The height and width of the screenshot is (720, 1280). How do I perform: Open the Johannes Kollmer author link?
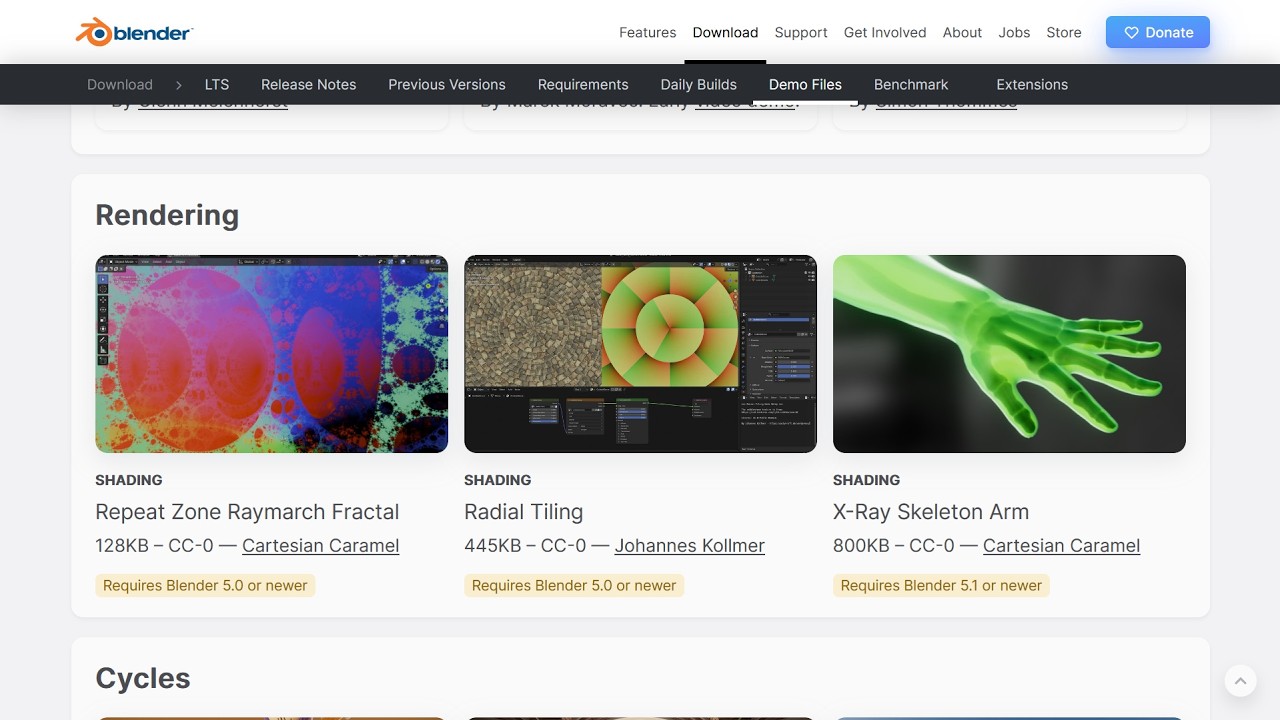(690, 546)
